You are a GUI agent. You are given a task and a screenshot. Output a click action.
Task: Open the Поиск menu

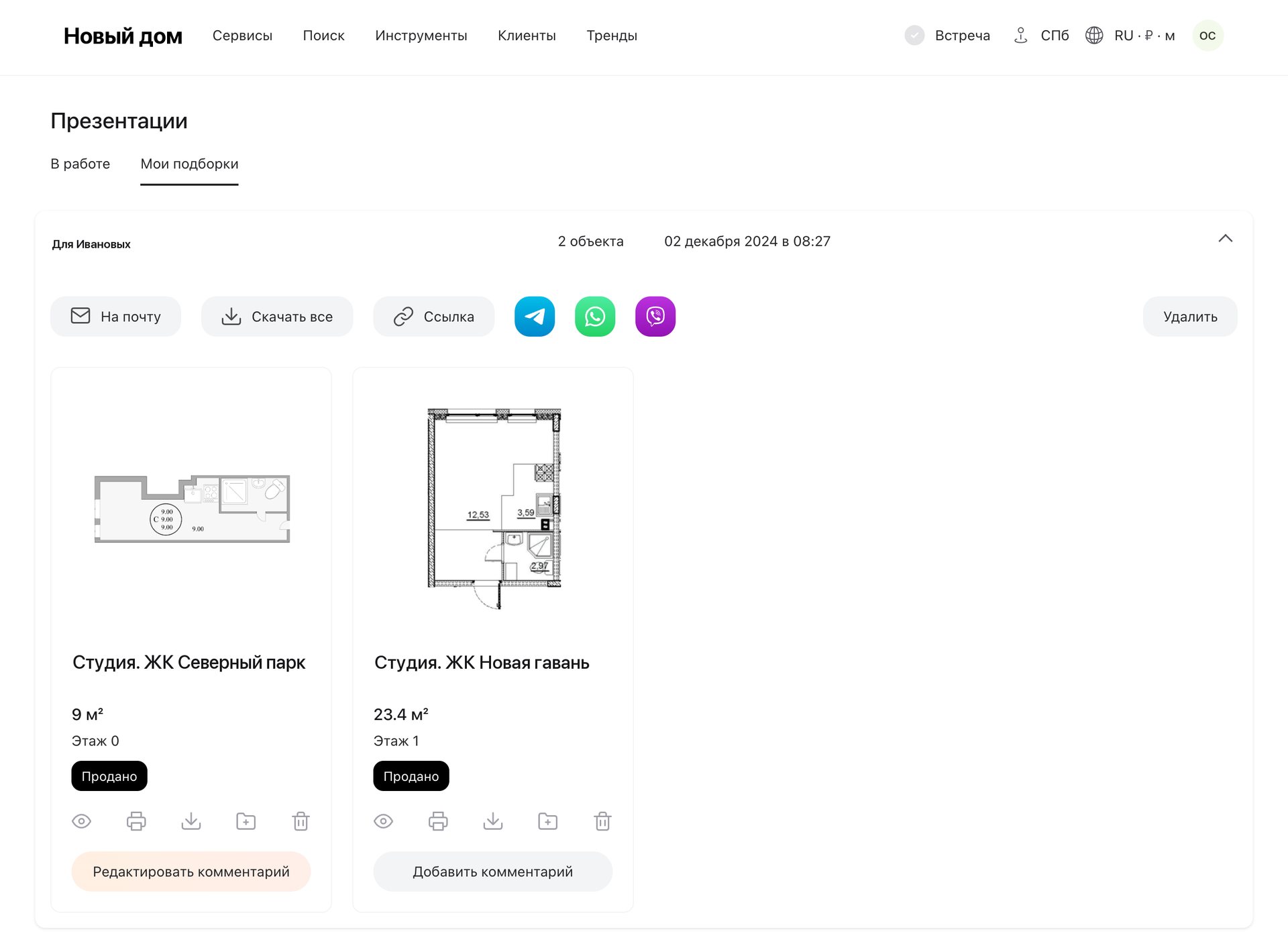323,36
